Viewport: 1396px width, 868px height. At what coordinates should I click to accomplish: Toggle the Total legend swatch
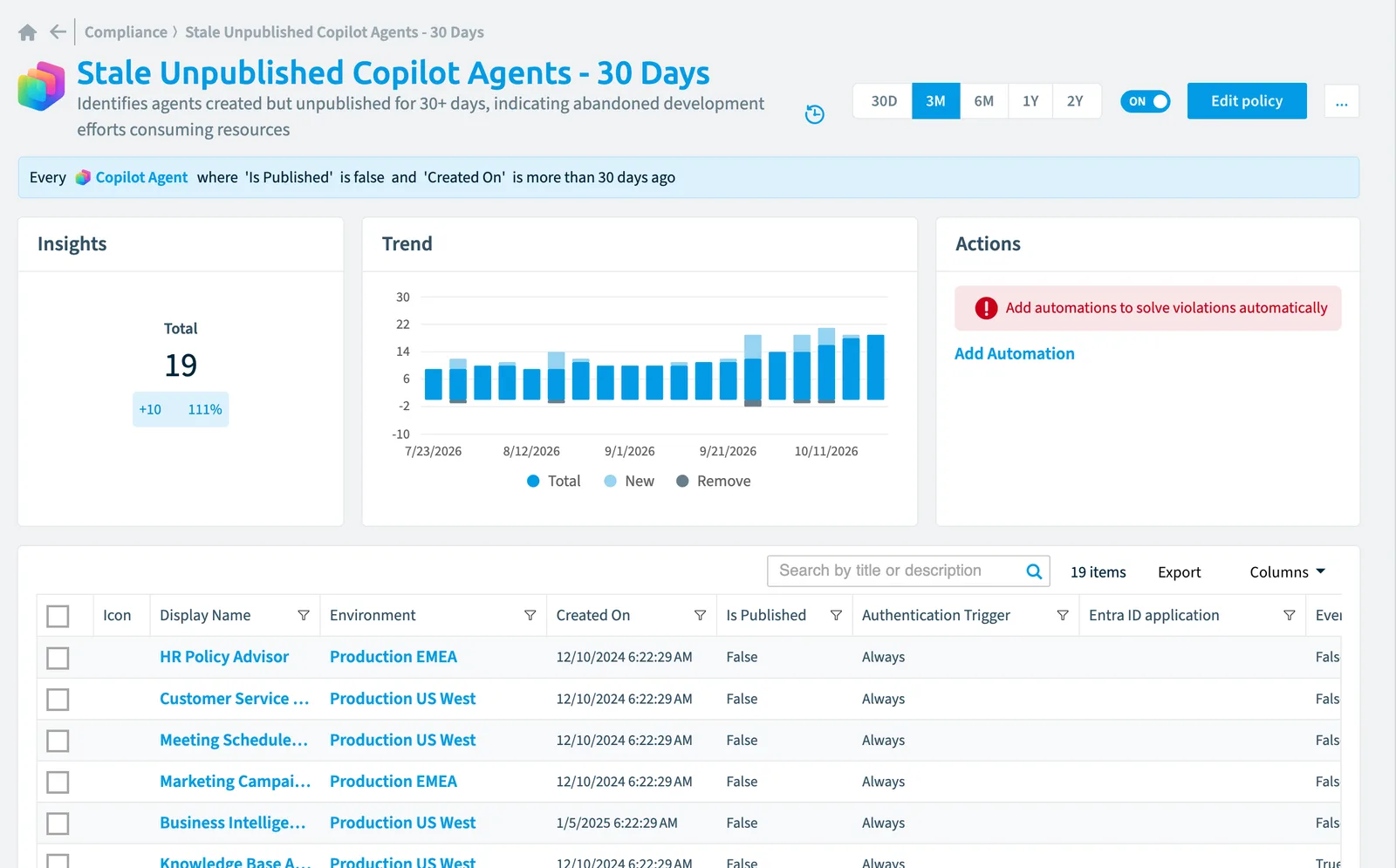533,481
